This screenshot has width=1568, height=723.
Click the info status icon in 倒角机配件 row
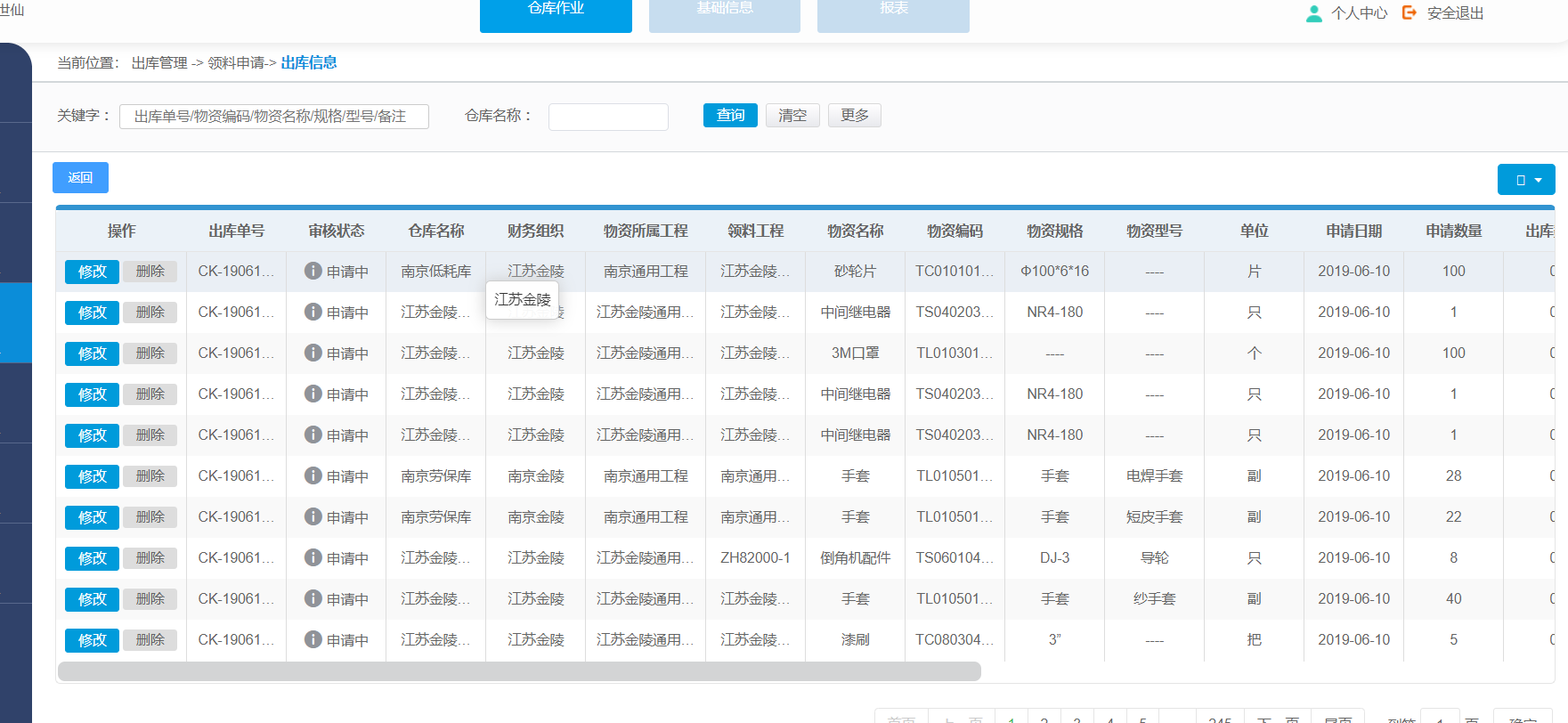click(313, 557)
